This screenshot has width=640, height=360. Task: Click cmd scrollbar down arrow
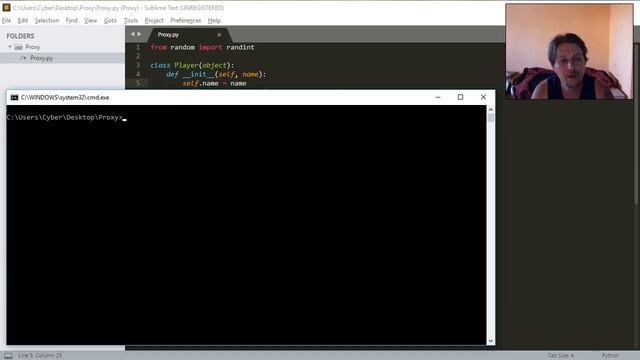[x=491, y=341]
